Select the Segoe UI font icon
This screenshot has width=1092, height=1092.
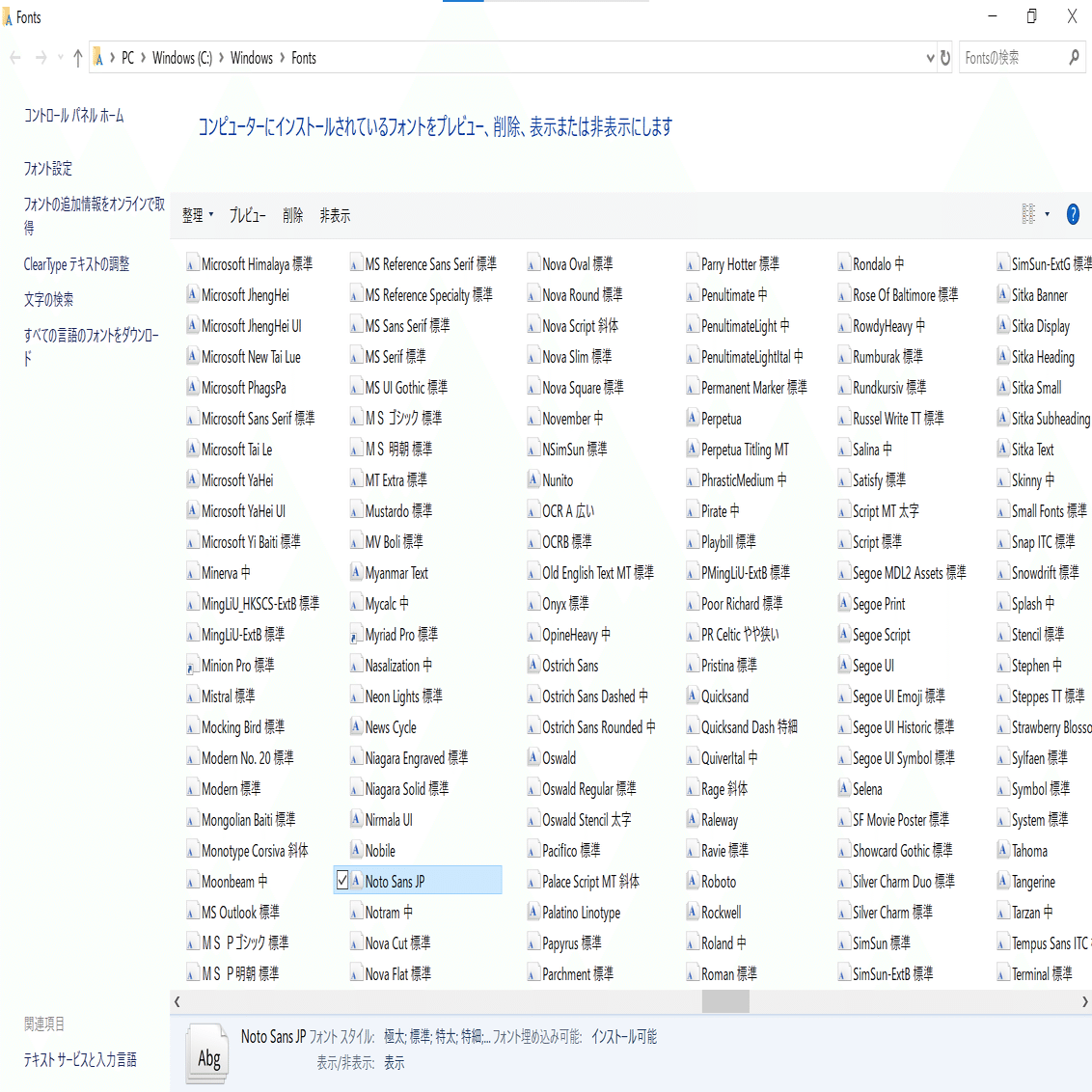tap(844, 665)
